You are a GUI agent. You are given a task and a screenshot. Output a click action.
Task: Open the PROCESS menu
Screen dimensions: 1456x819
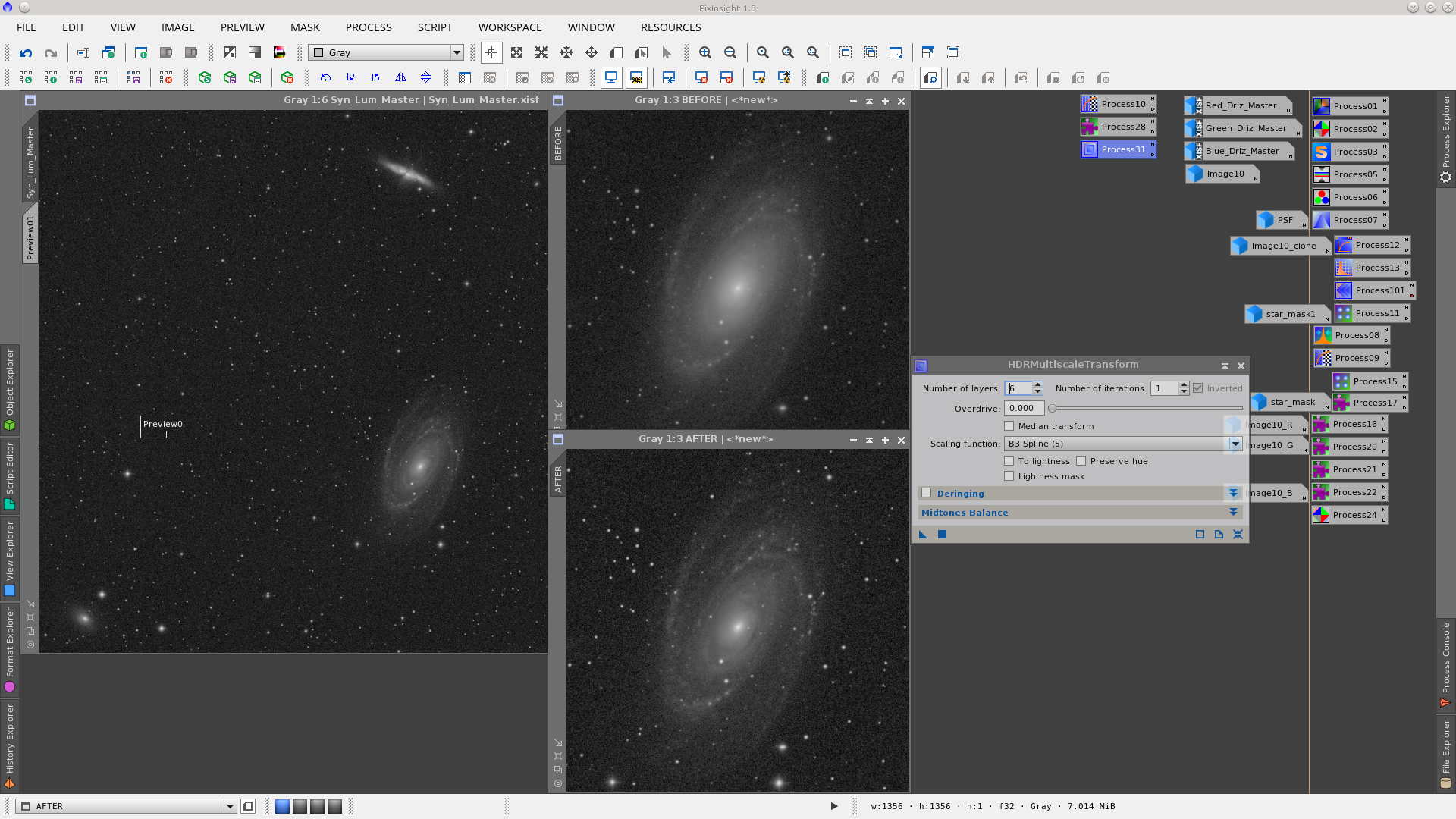(369, 27)
